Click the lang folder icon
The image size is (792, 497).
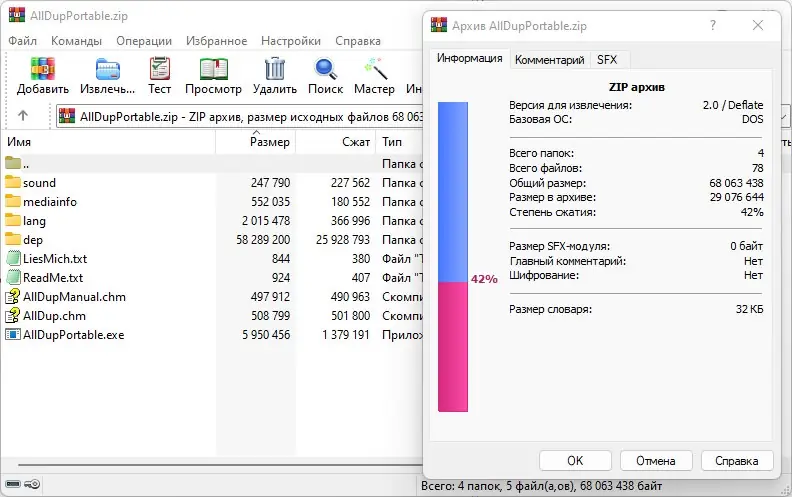13,220
